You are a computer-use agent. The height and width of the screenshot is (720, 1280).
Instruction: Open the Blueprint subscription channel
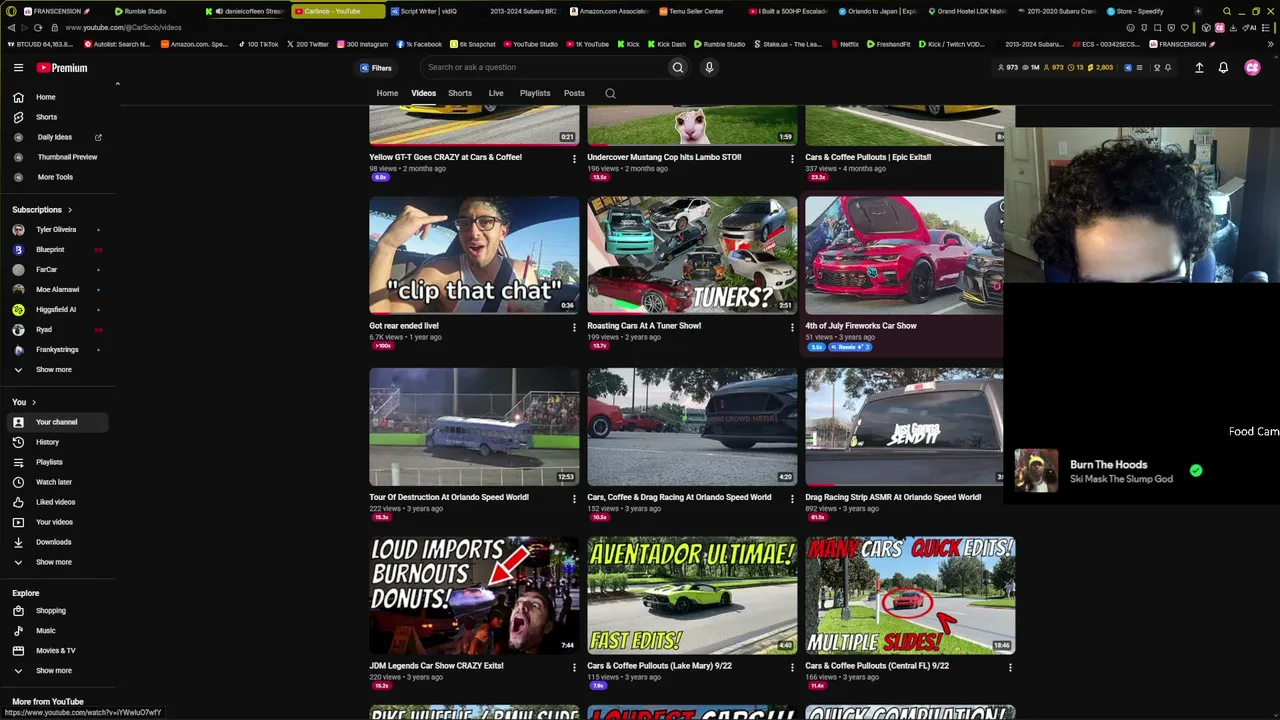pyautogui.click(x=56, y=250)
